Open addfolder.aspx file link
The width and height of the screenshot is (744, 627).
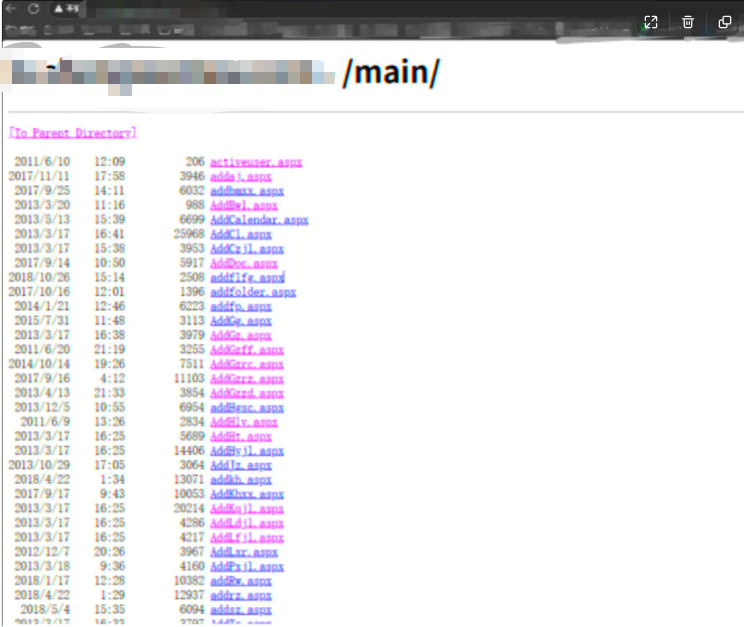(253, 292)
